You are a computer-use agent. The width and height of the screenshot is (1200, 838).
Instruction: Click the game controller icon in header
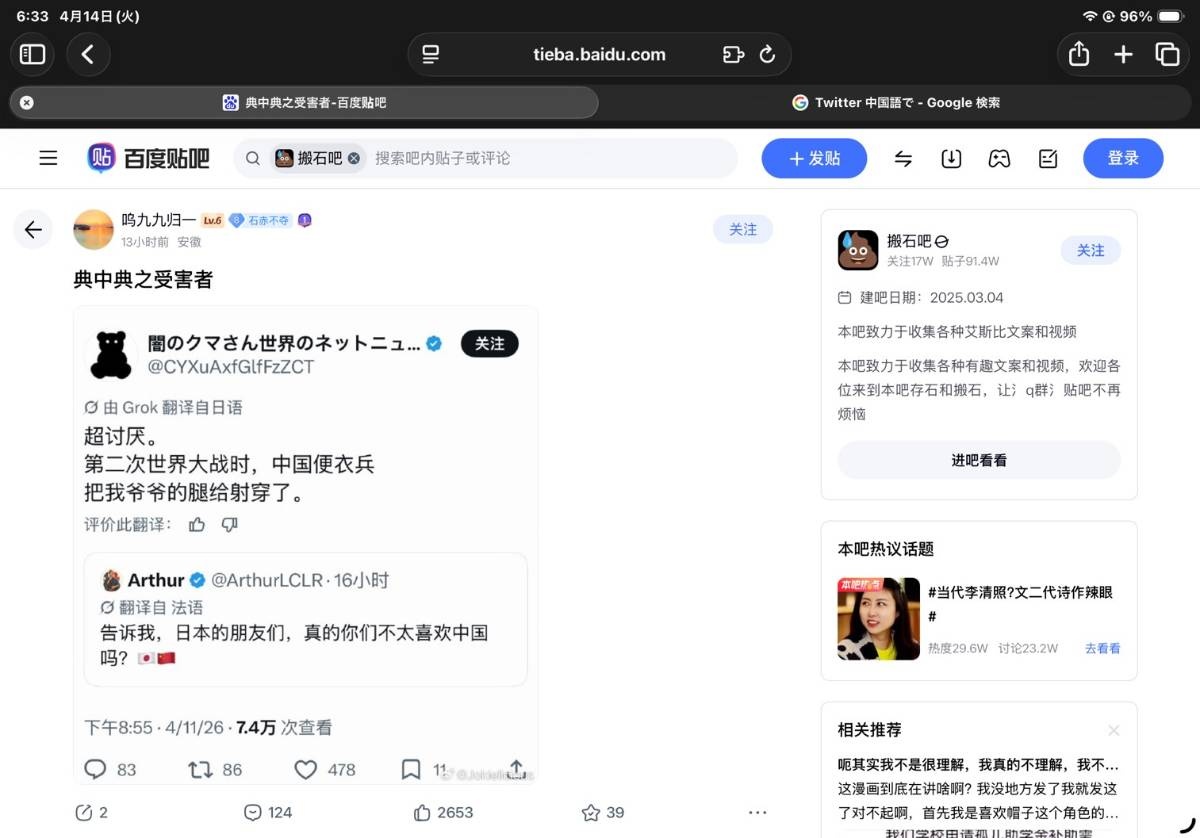999,158
